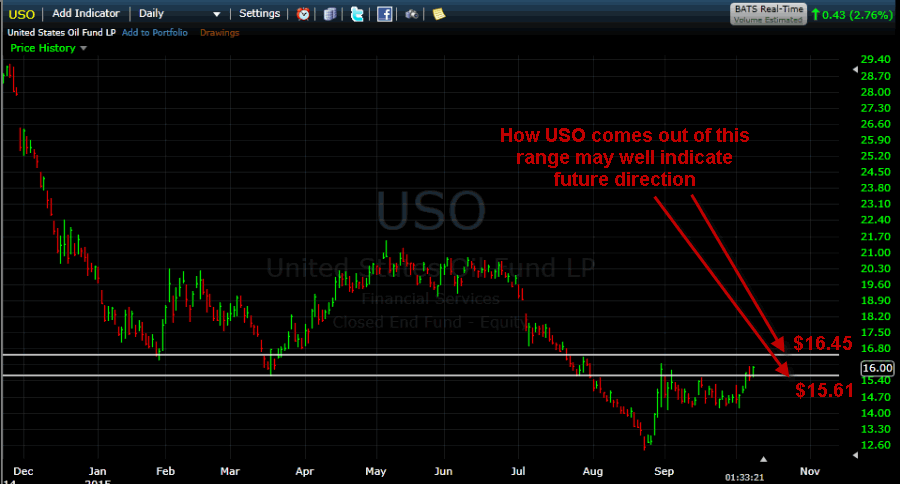Click the Sep date axis label
The height and width of the screenshot is (484, 900).
point(664,471)
